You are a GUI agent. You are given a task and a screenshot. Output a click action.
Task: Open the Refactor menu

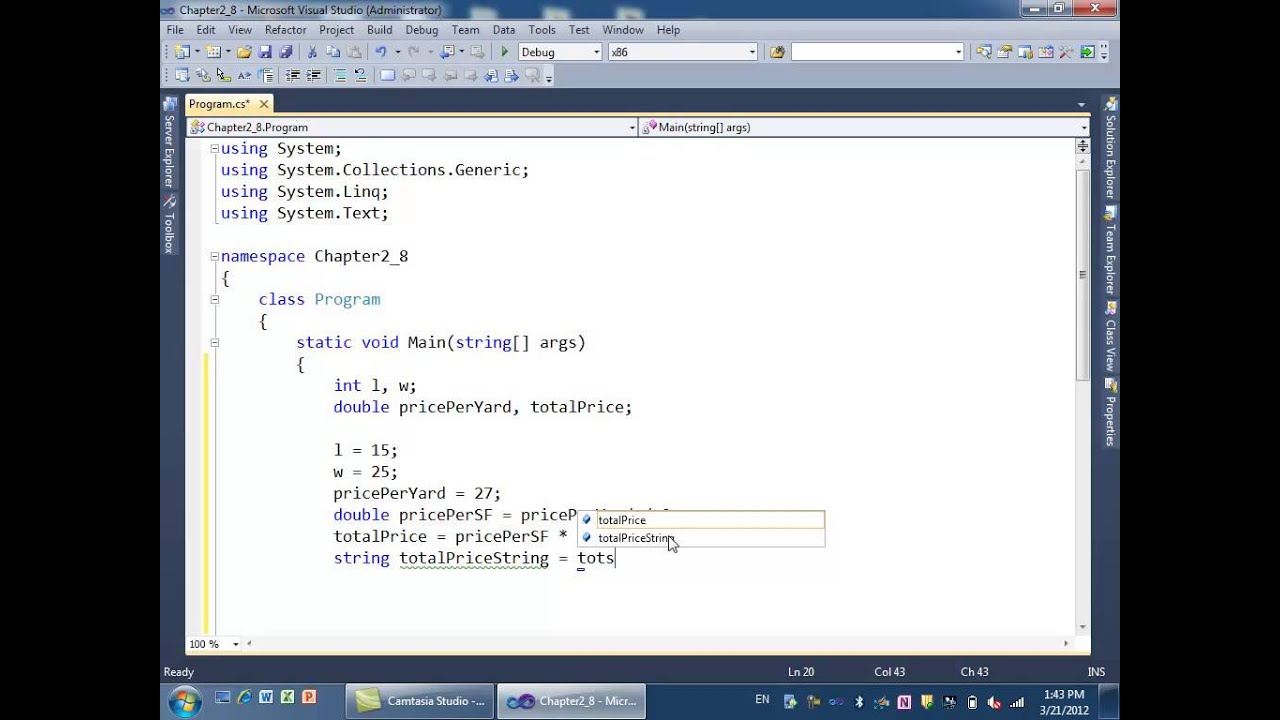(x=285, y=30)
